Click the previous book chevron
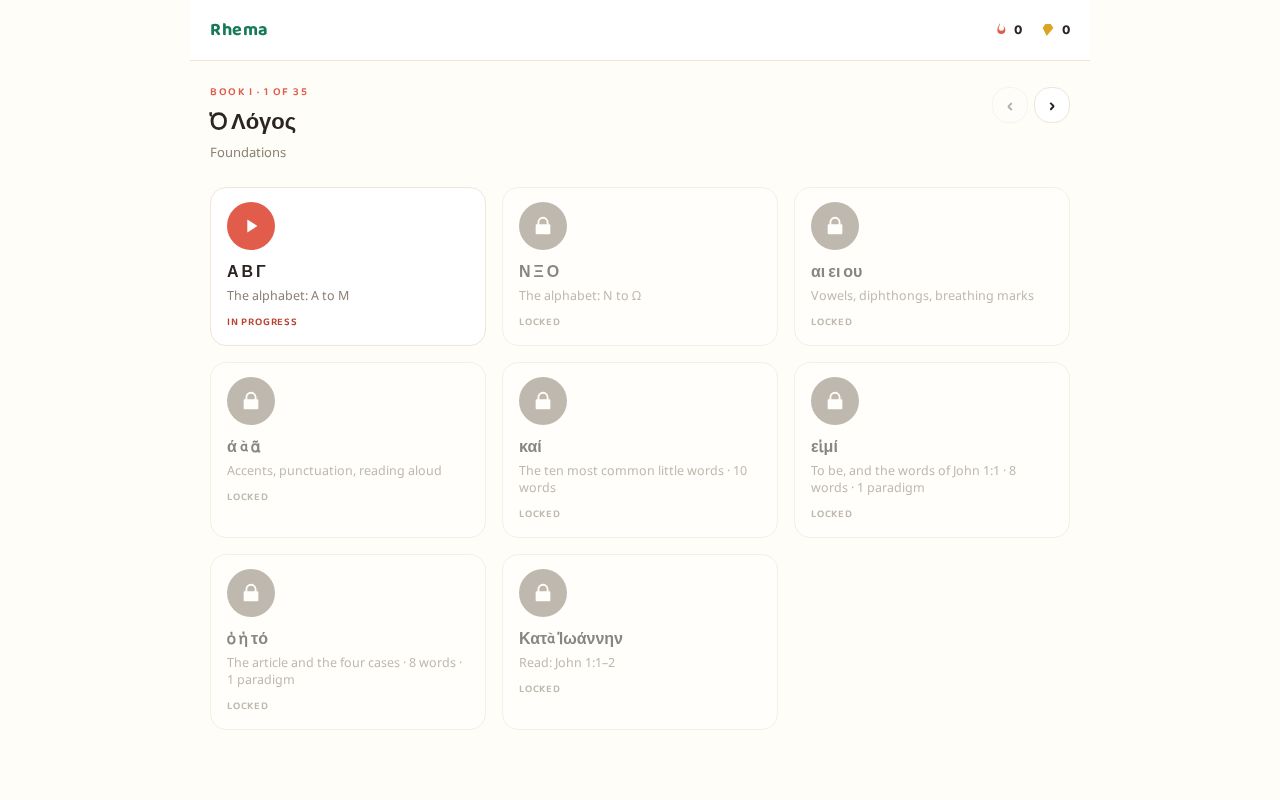 [x=1010, y=105]
